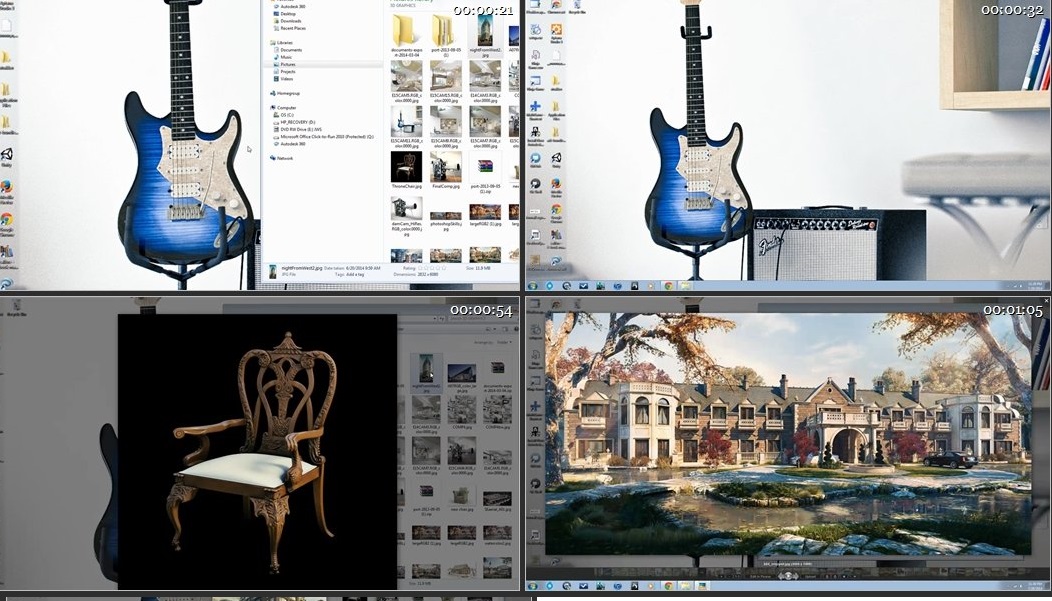Select the E15CAM11 guitar render thumbnail, 00:00:21 frame

(x=407, y=121)
